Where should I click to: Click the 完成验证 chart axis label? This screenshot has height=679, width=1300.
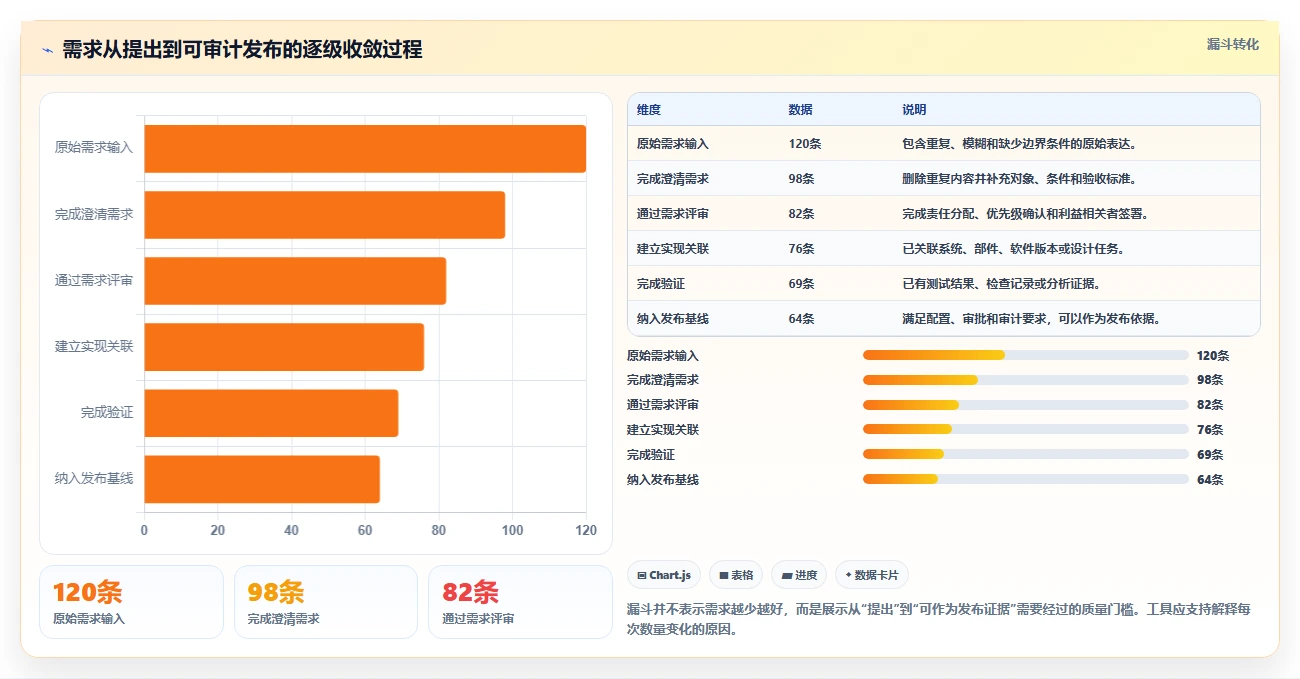point(107,413)
